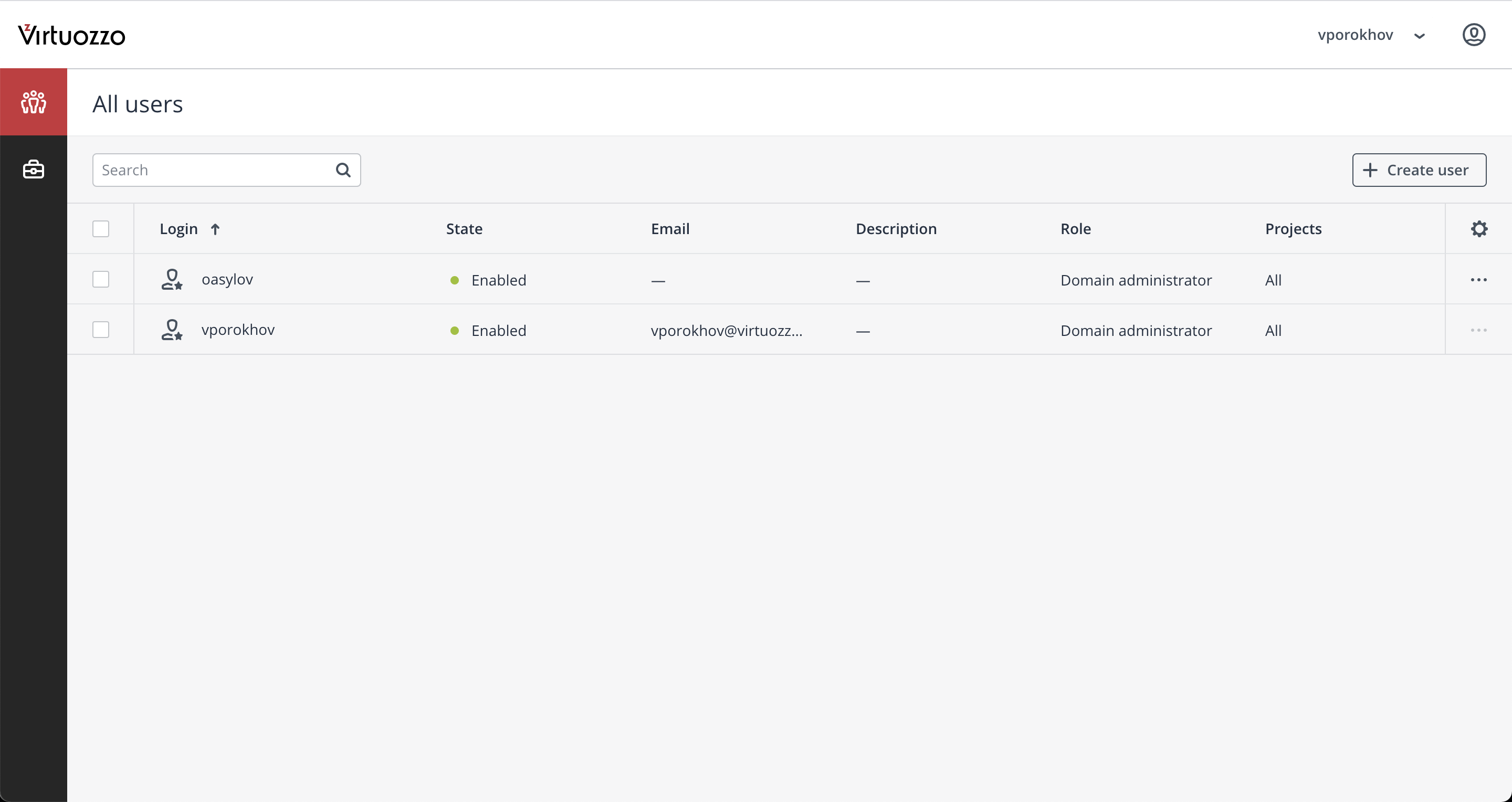1512x802 pixels.
Task: Select the oasylov row checkbox
Action: tap(101, 279)
